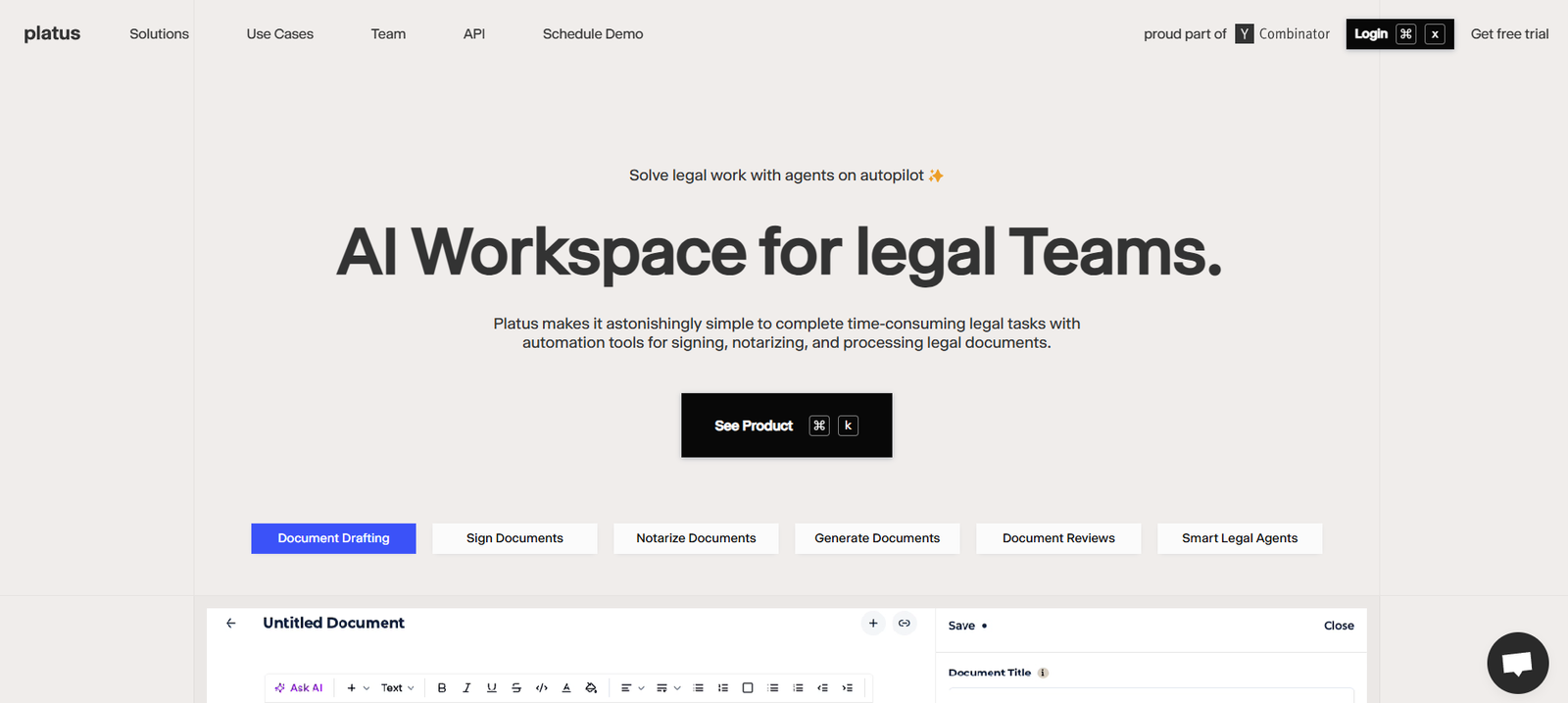The height and width of the screenshot is (703, 1568).
Task: Open the chat bubble support widget
Action: pos(1517,664)
